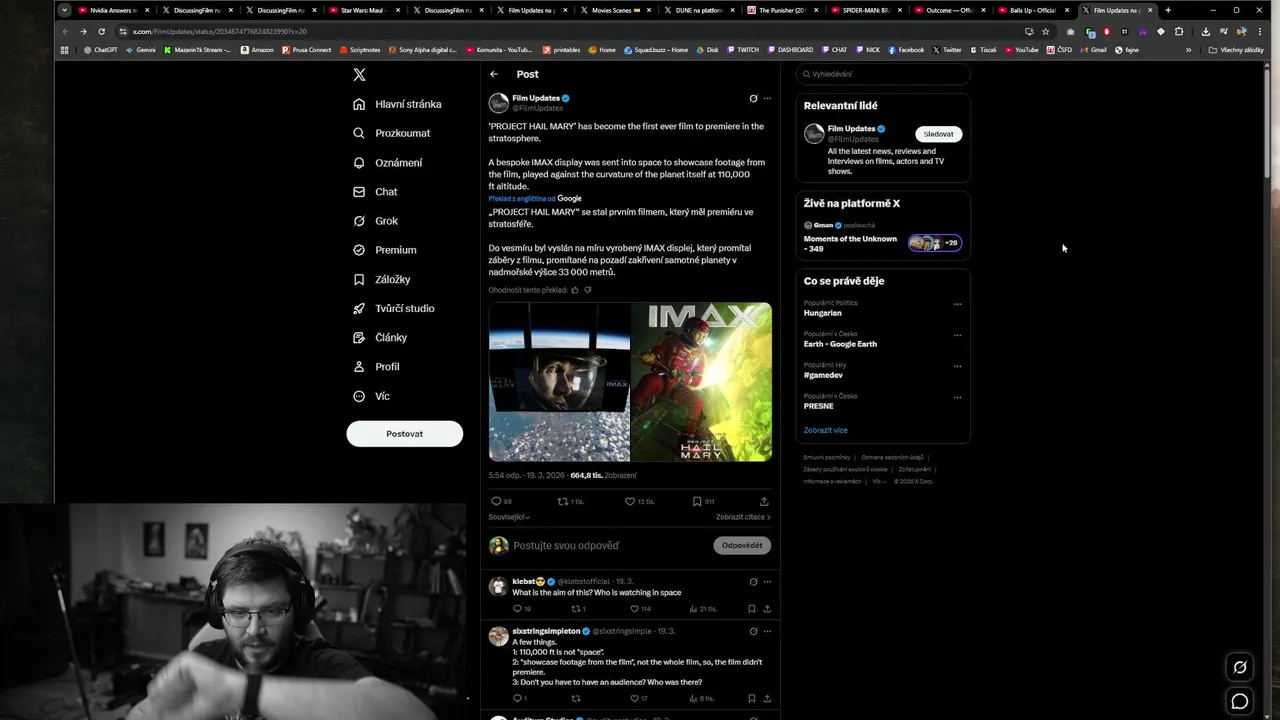This screenshot has width=1280, height=720.
Task: Open Premium page
Action: 385,250
